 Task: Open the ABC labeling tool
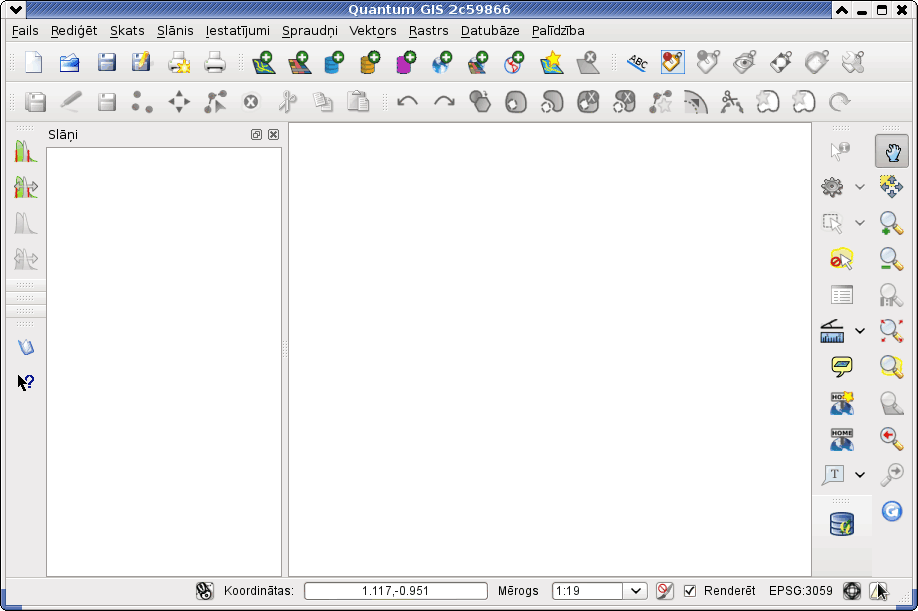[x=637, y=63]
